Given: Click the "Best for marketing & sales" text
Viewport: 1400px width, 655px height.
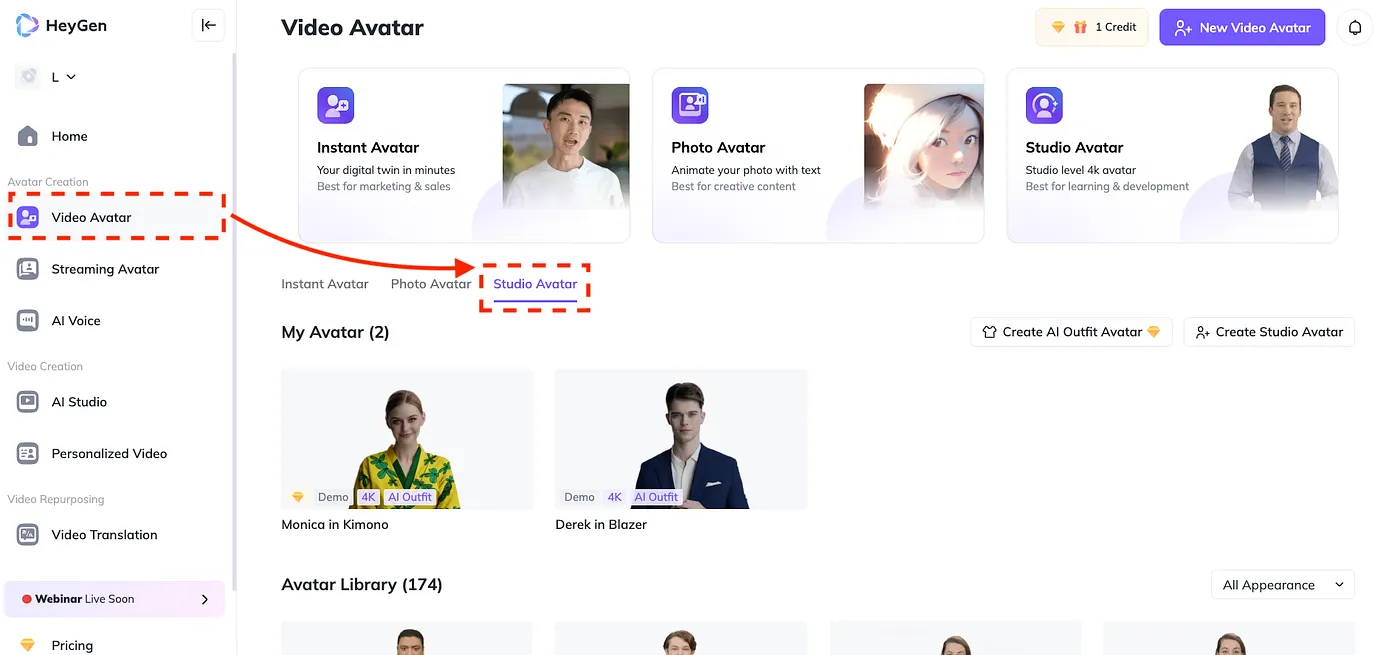Looking at the screenshot, I should 384,186.
